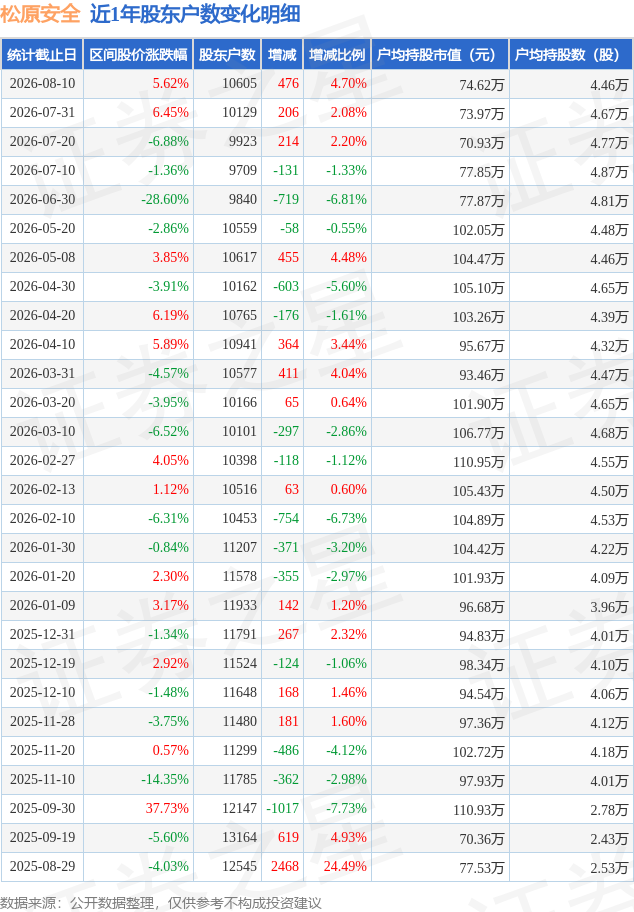
Task: Click the 松原安全 stock name title
Action: point(40,13)
